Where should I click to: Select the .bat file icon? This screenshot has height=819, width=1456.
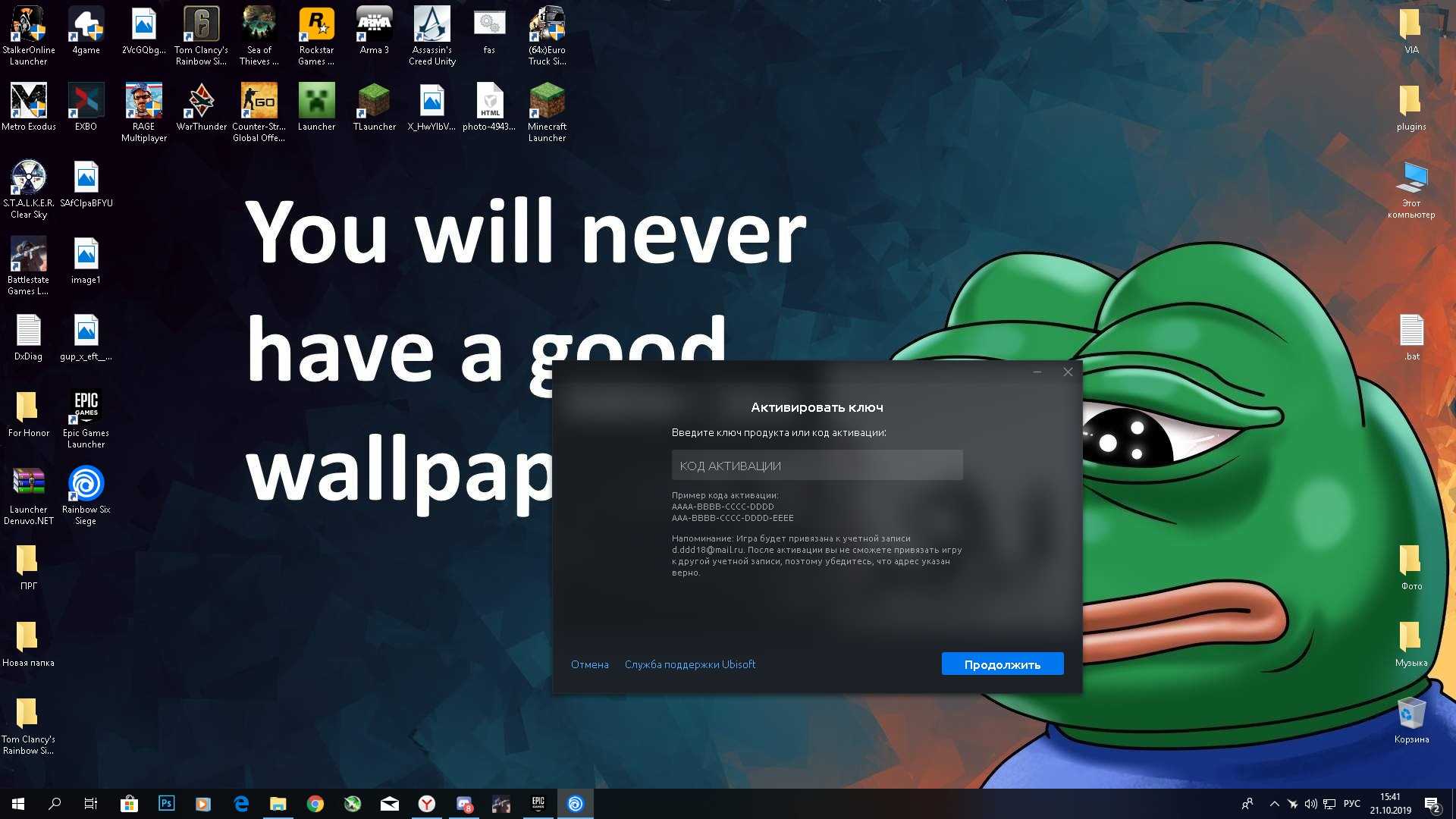(1410, 337)
